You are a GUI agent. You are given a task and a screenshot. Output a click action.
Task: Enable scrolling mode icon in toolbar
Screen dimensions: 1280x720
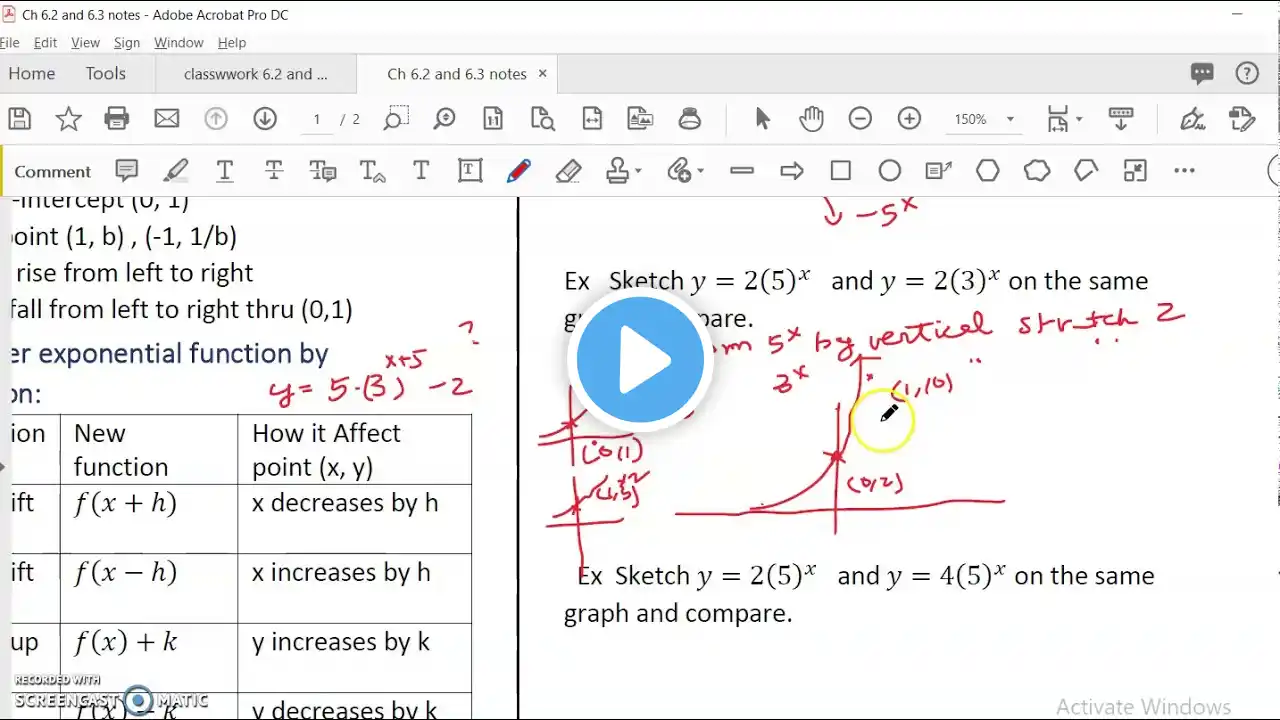[x=1121, y=119]
